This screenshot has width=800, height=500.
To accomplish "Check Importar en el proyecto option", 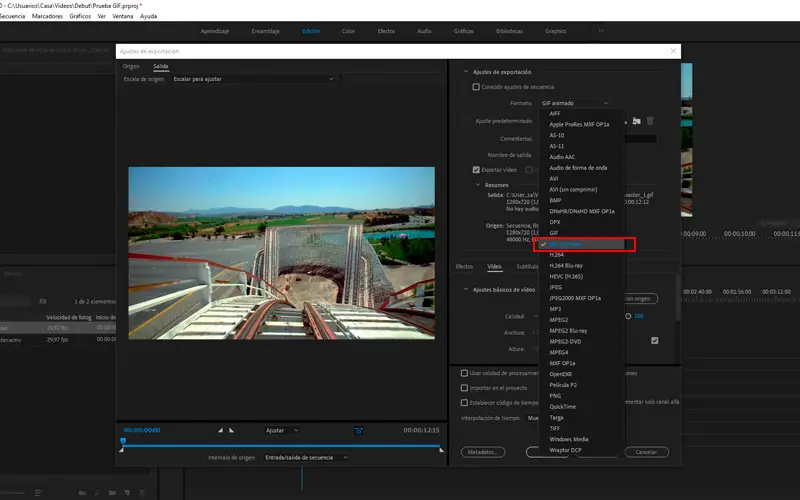I will point(464,388).
